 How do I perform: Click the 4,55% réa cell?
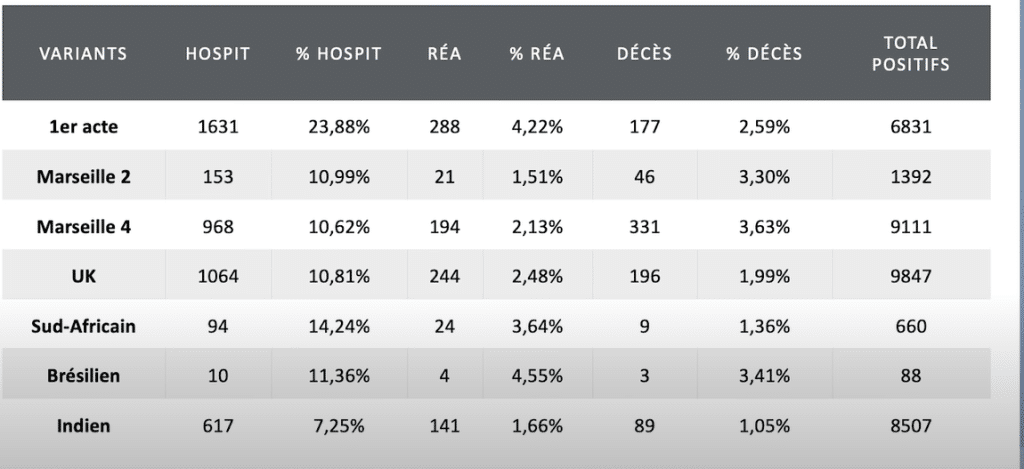pyautogui.click(x=537, y=376)
